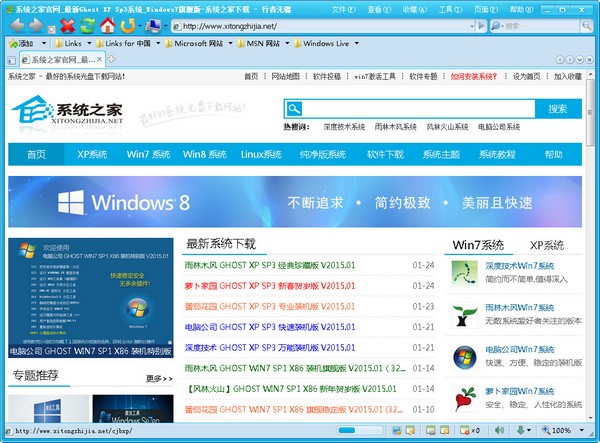Open the 页面 menu

click(486, 9)
